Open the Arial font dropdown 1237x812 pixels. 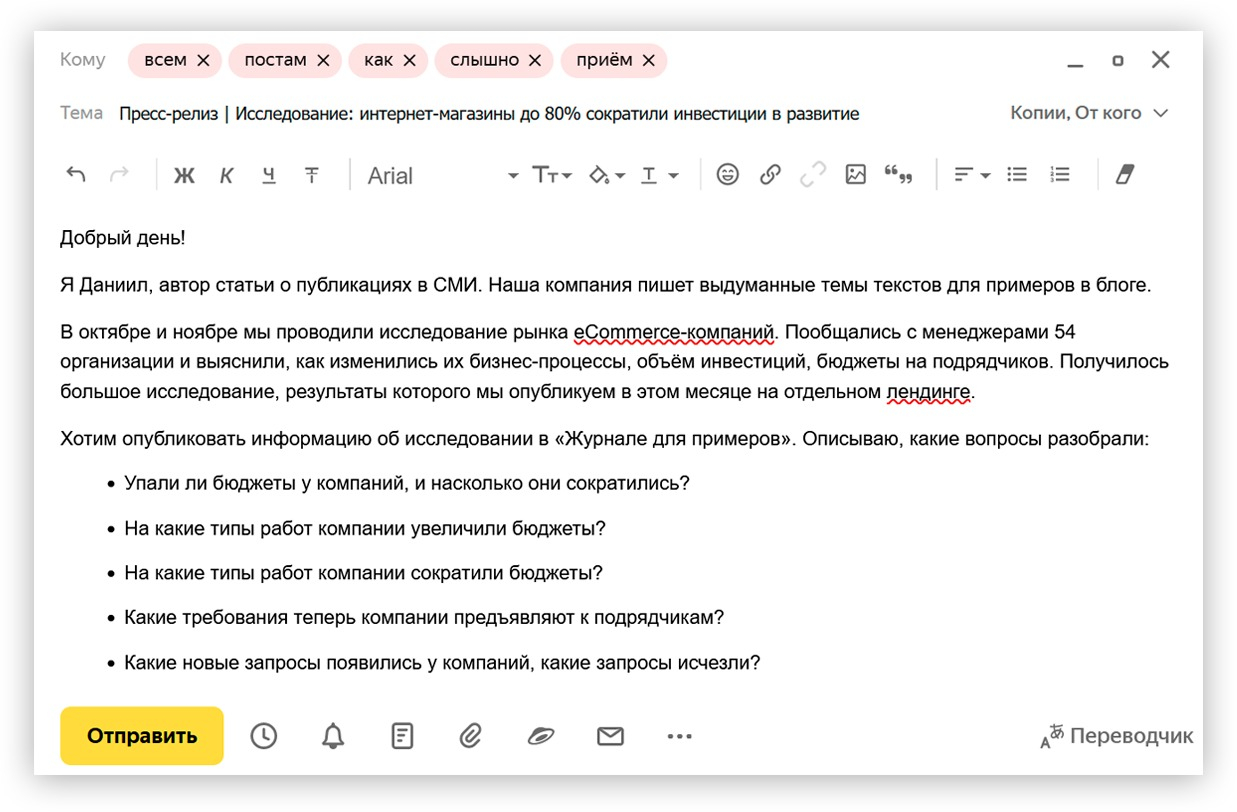[442, 176]
